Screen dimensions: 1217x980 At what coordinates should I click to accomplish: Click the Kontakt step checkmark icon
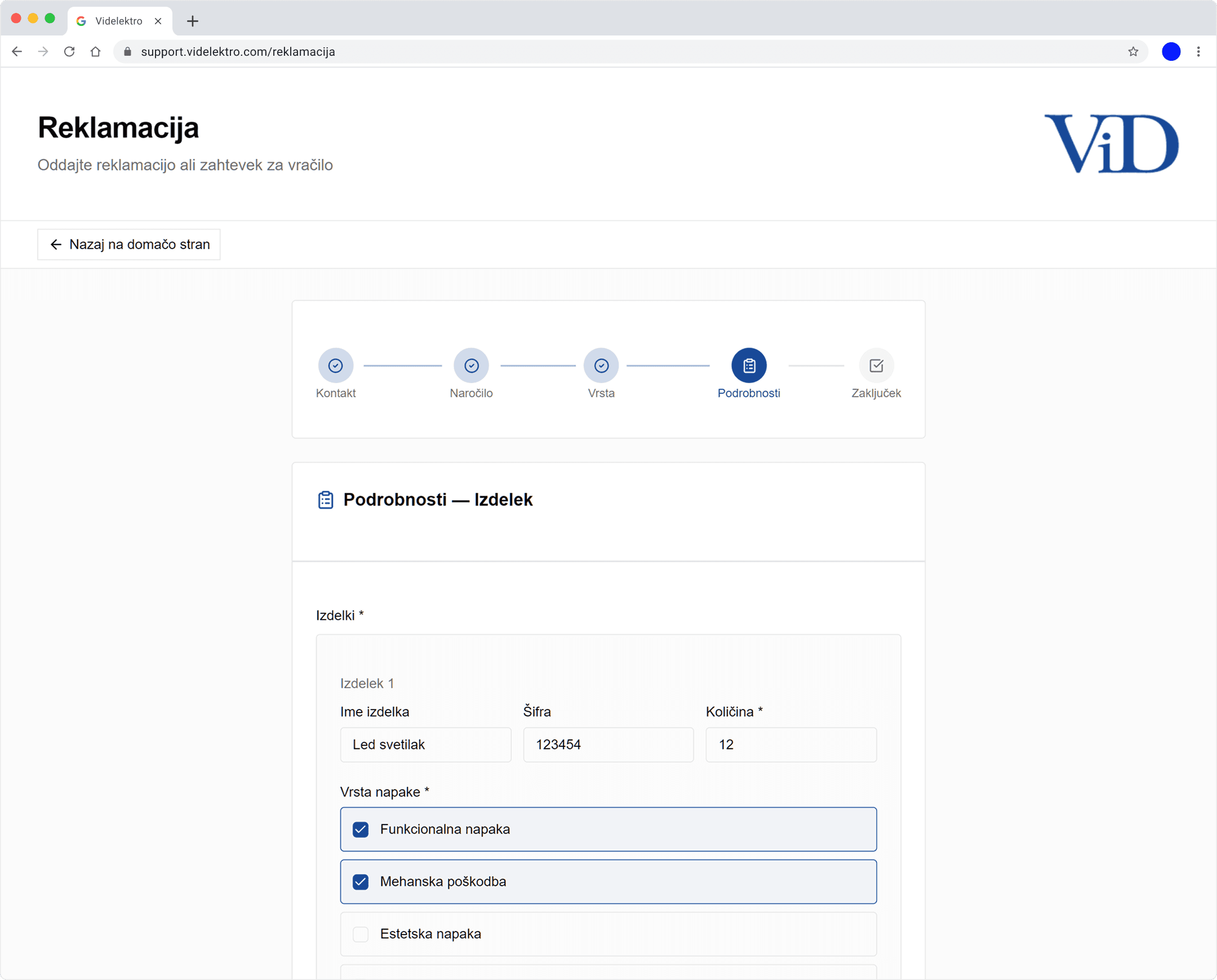pyautogui.click(x=335, y=366)
